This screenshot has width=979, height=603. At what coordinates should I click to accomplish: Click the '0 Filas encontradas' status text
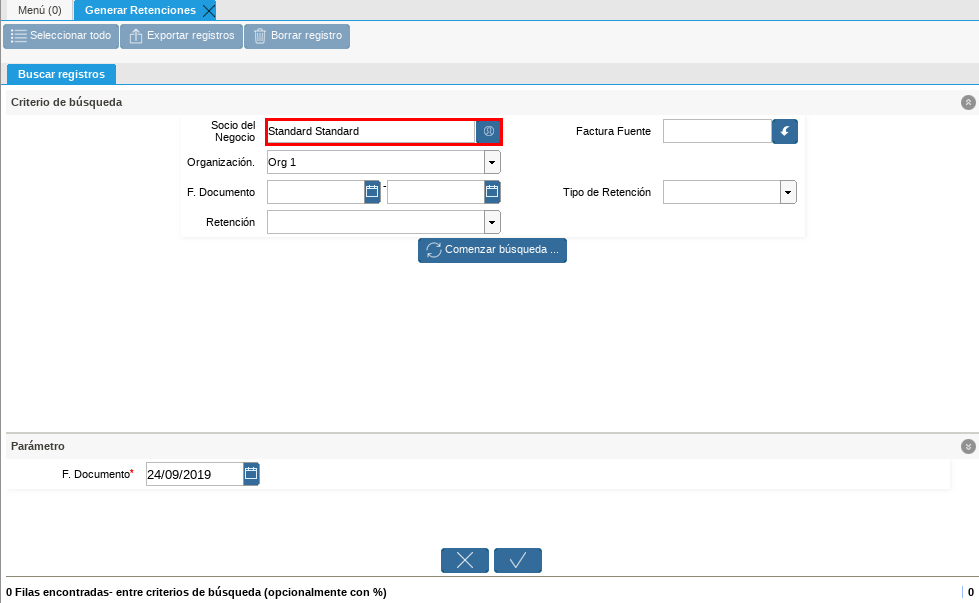pos(196,592)
